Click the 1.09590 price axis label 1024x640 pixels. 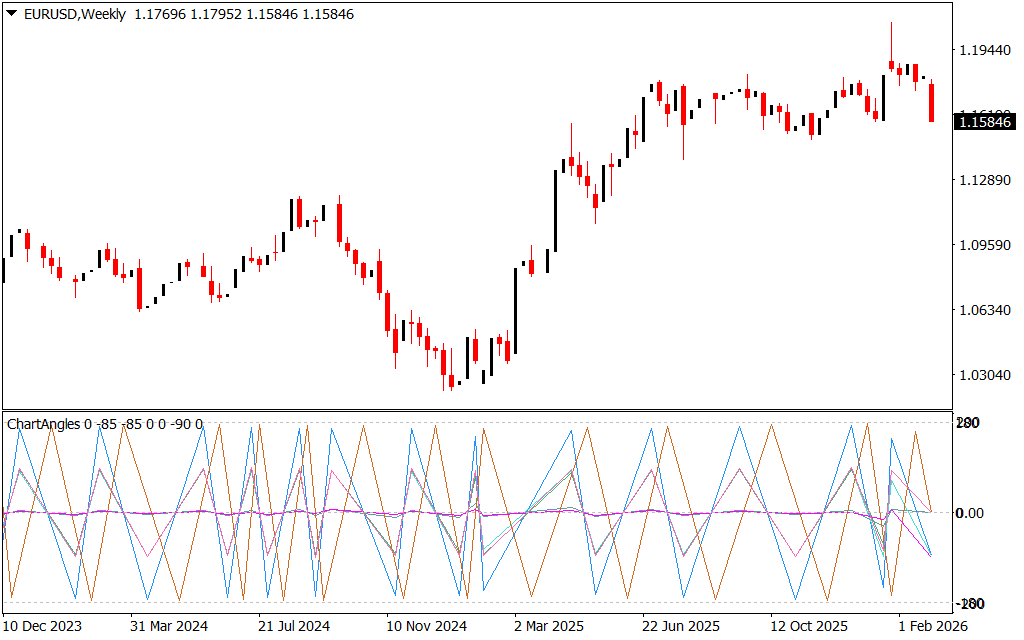click(x=985, y=245)
